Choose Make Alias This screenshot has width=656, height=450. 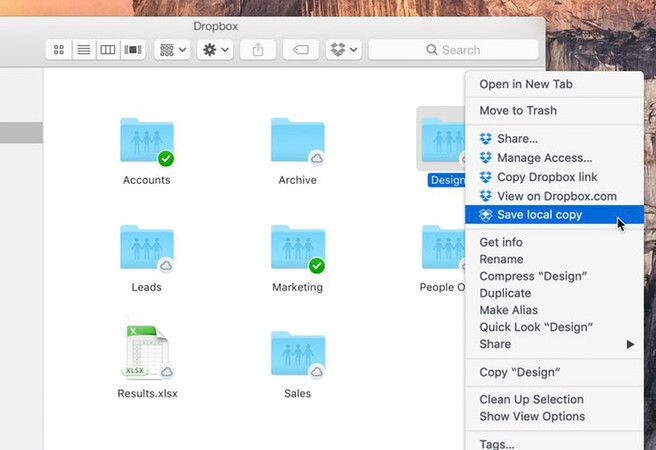[x=554, y=310]
